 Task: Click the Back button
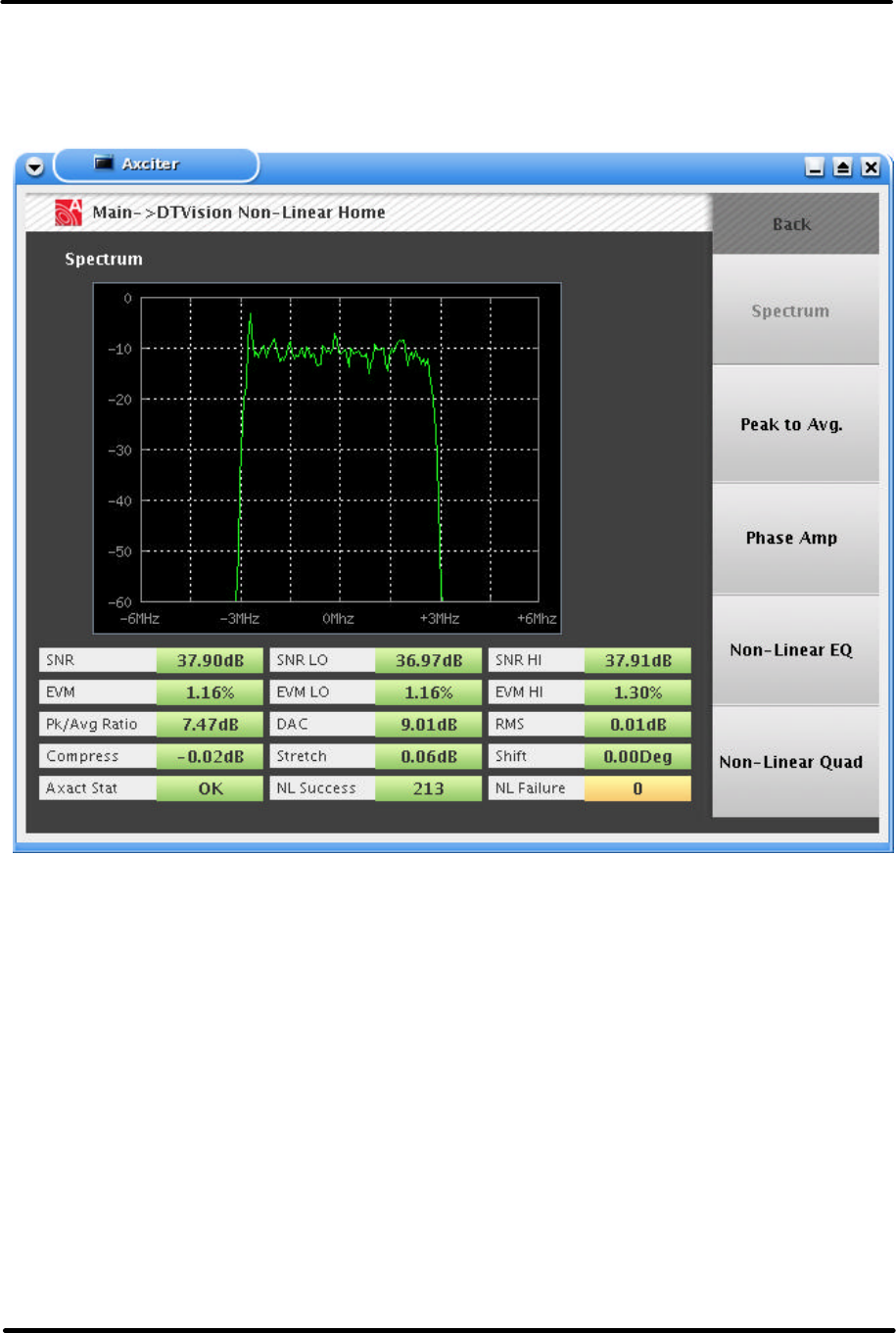795,224
